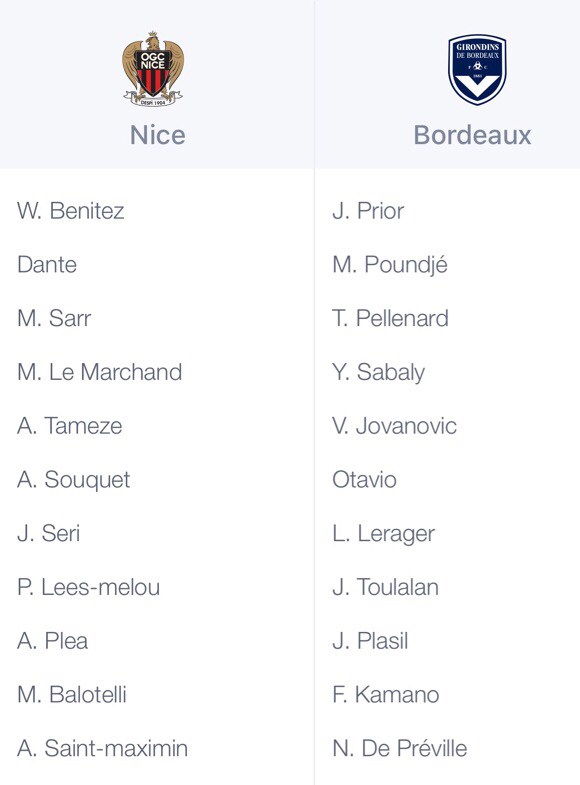580x785 pixels.
Task: Select Y. Sabaly in Bordeaux lineup
Action: tap(378, 372)
